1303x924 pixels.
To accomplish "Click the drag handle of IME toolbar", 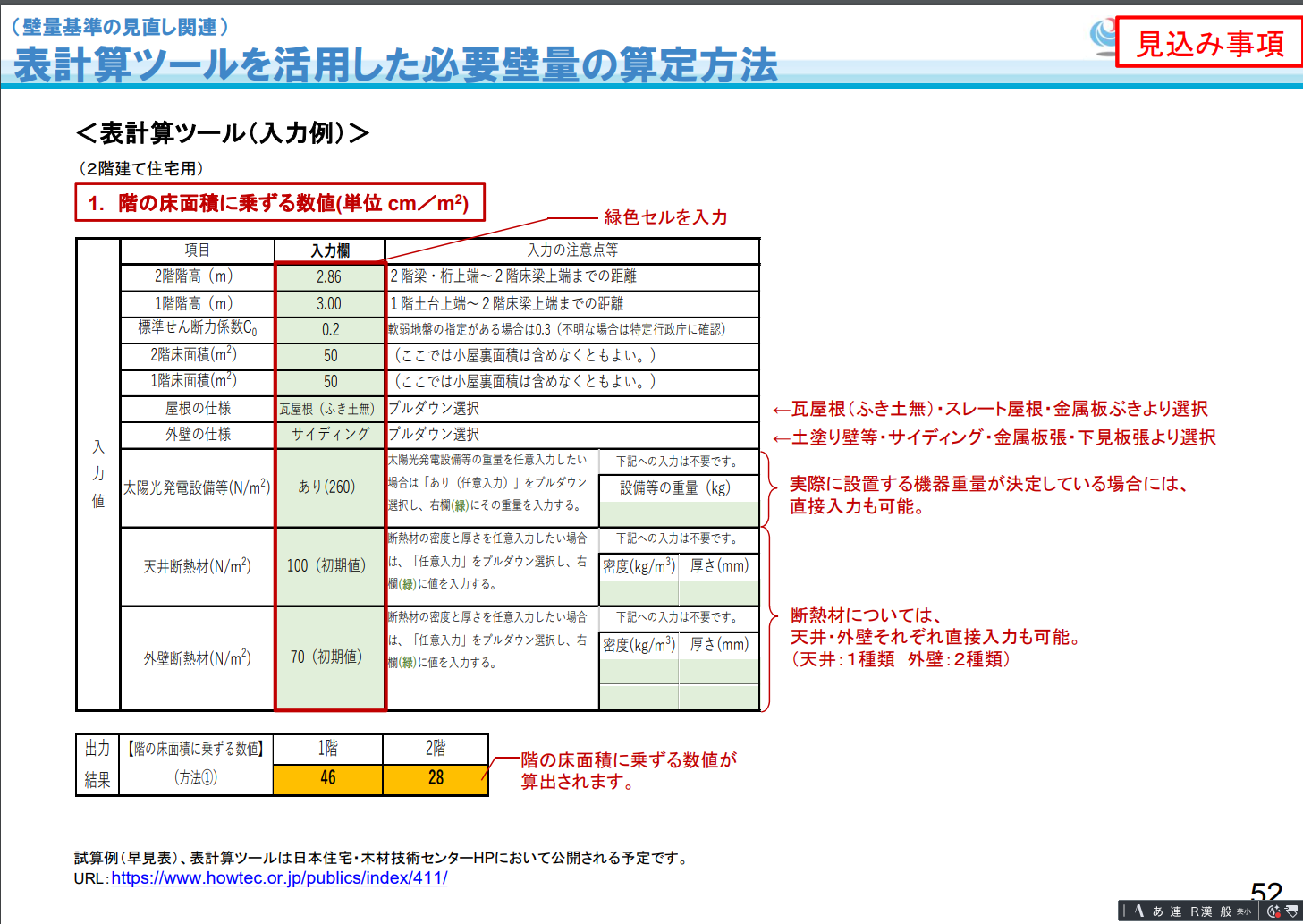I will [x=1124, y=911].
